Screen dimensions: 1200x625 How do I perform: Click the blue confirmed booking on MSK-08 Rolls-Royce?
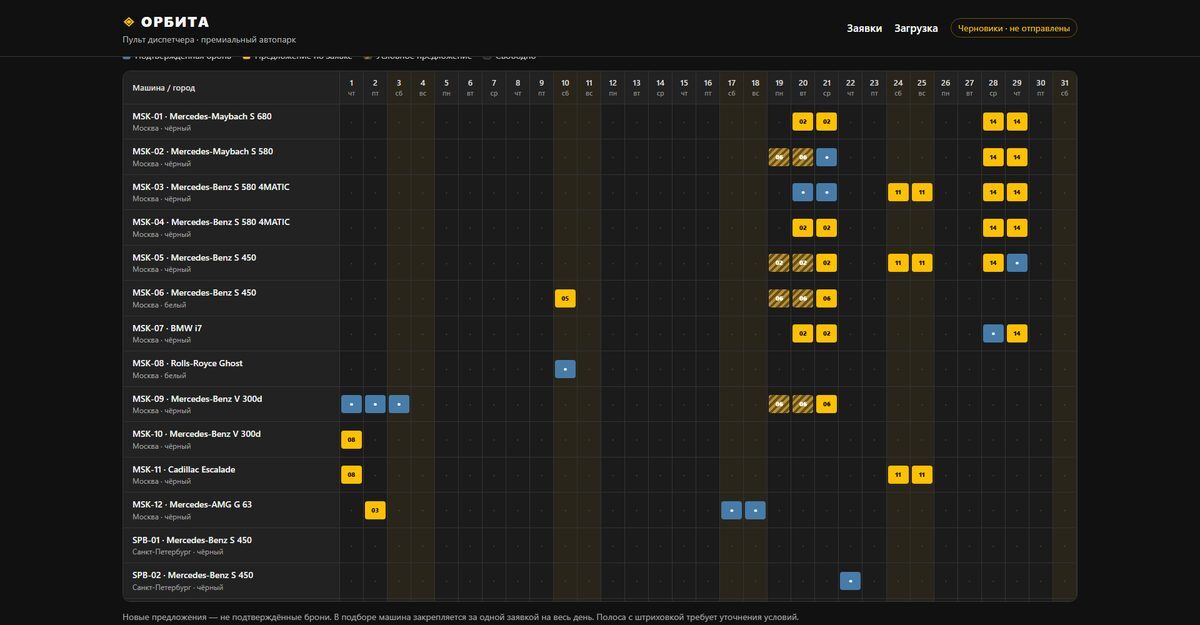click(565, 369)
